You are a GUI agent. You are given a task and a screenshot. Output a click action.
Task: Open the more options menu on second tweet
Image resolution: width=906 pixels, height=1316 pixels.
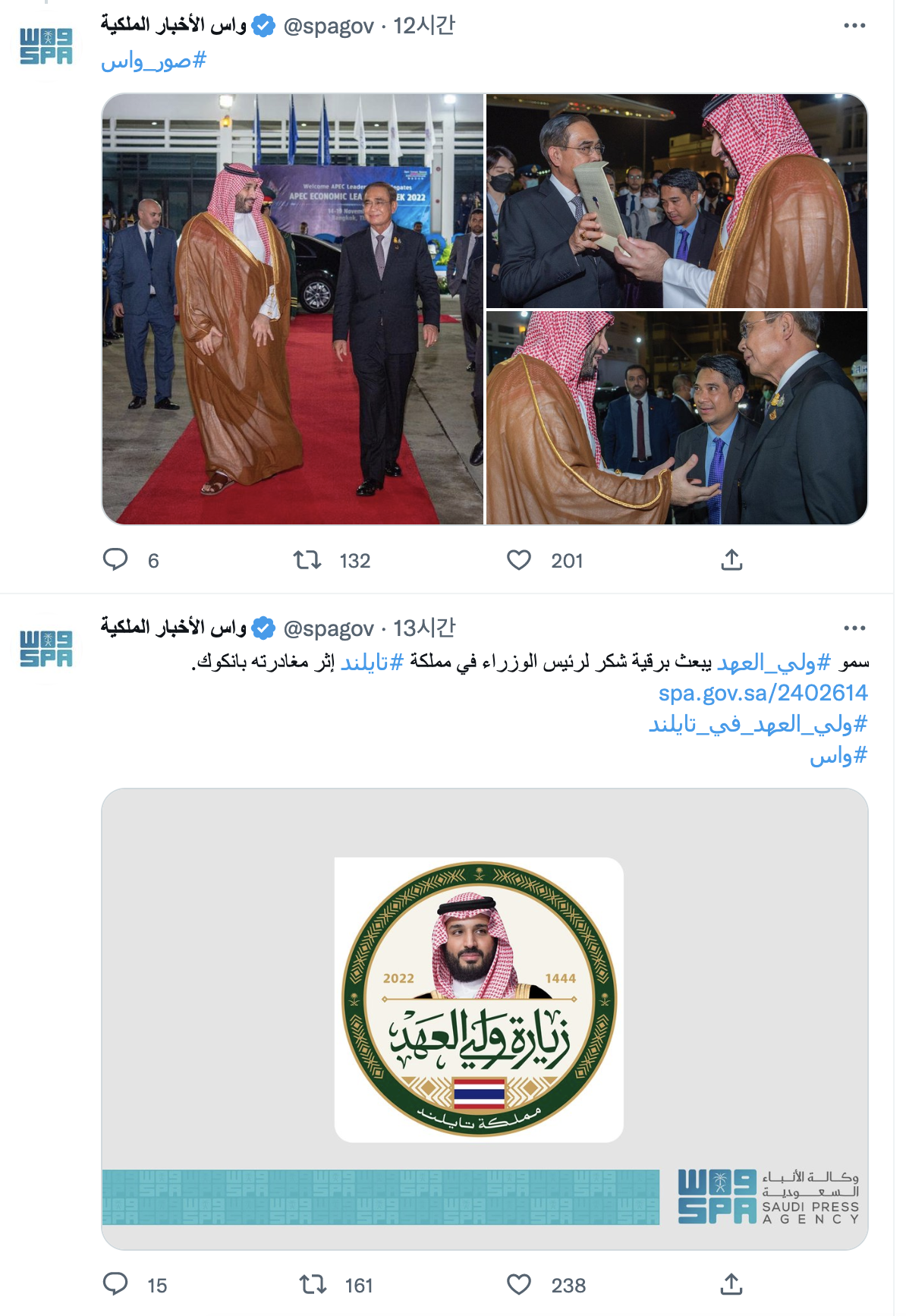coord(854,628)
